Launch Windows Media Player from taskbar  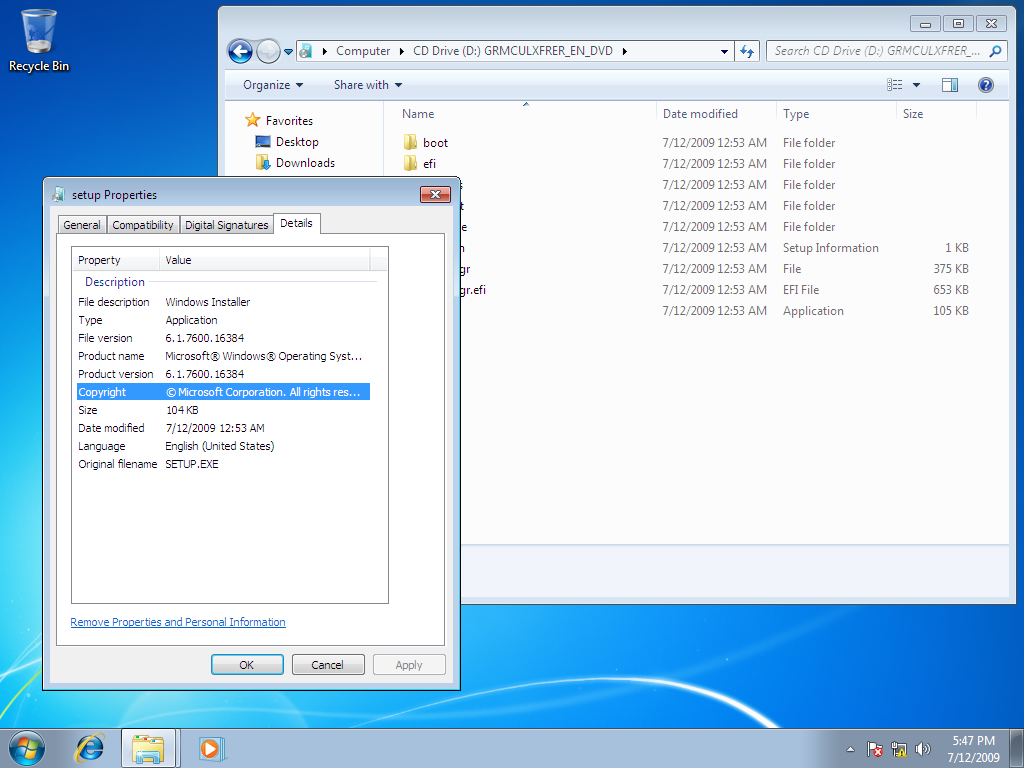coord(210,747)
